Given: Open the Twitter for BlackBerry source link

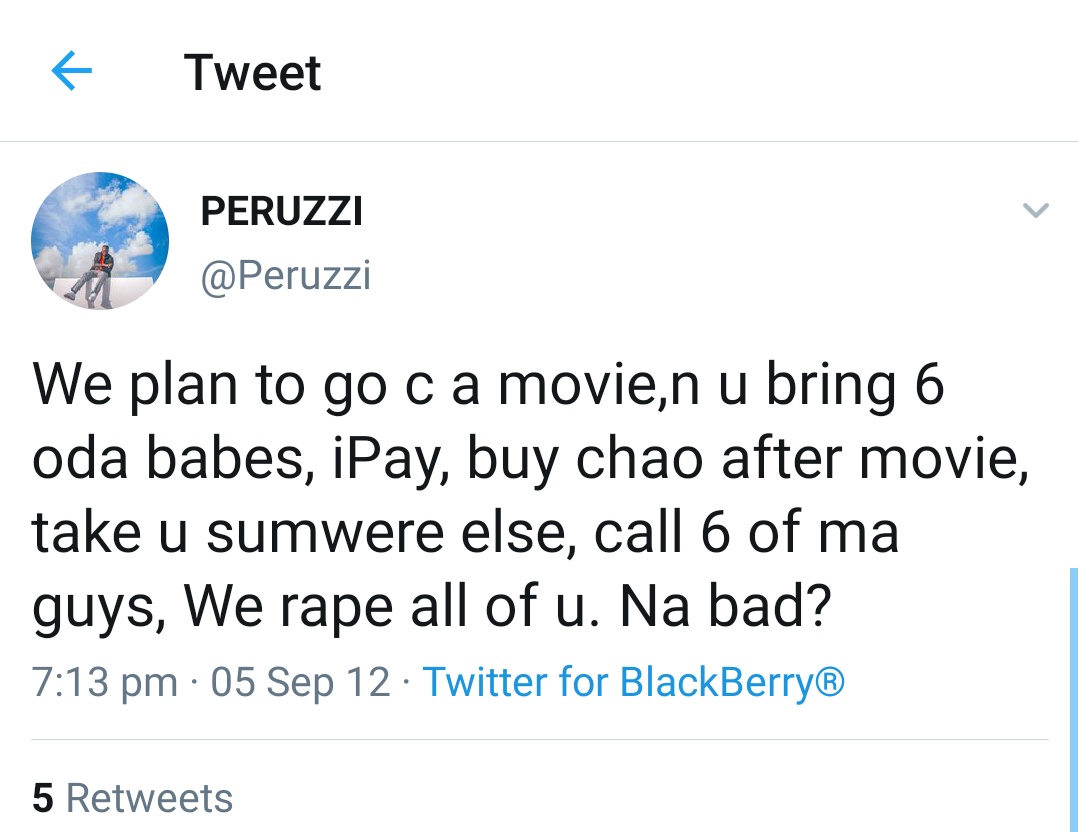Looking at the screenshot, I should [x=633, y=682].
